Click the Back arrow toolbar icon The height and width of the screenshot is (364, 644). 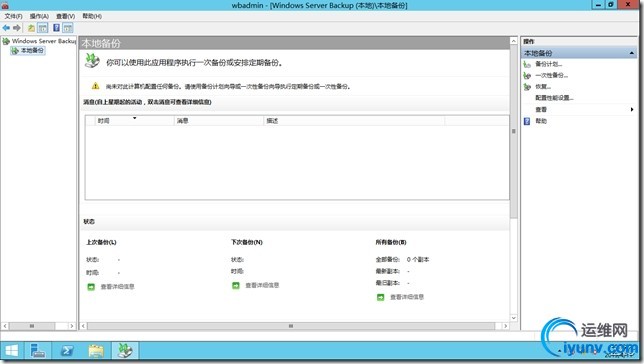pyautogui.click(x=6, y=28)
